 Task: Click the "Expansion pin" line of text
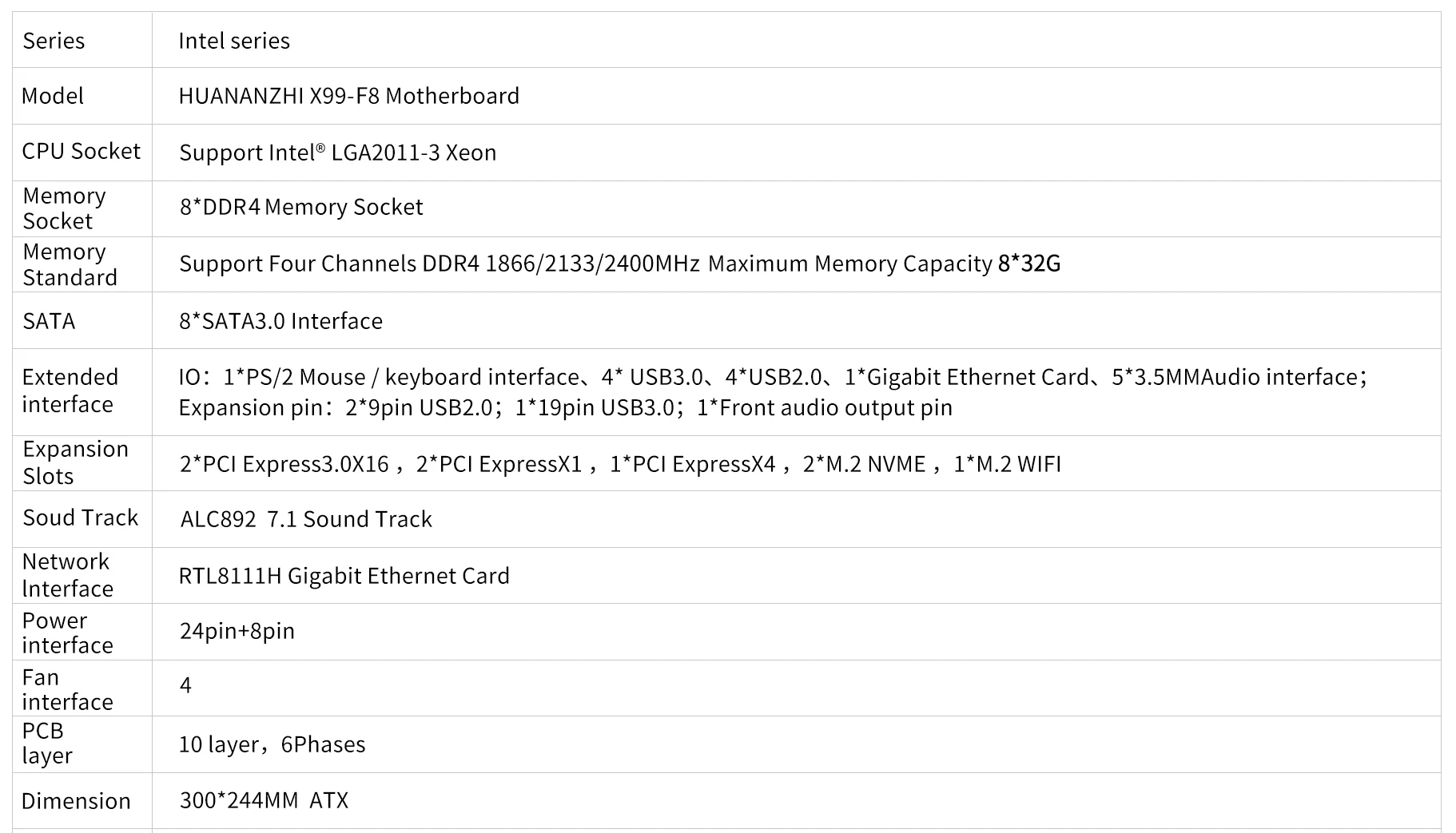(565, 408)
